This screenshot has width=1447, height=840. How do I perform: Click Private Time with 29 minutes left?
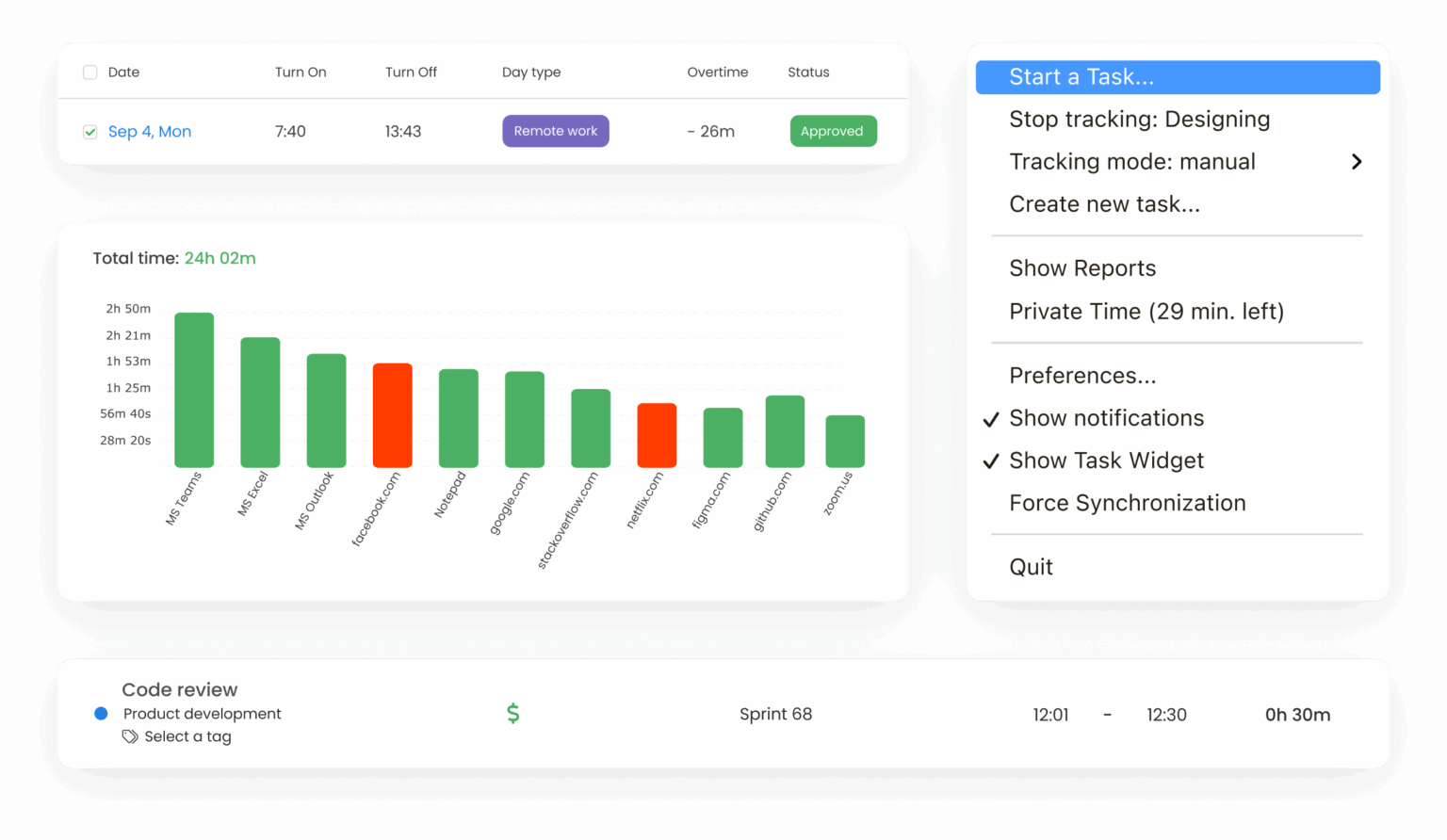[x=1146, y=311]
